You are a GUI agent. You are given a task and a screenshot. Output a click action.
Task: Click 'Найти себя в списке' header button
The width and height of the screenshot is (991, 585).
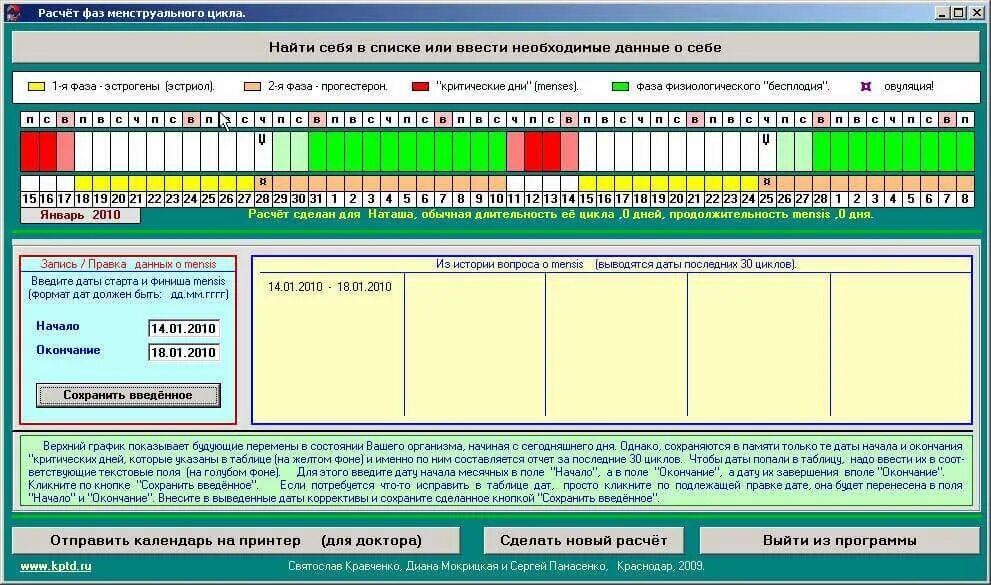[496, 47]
